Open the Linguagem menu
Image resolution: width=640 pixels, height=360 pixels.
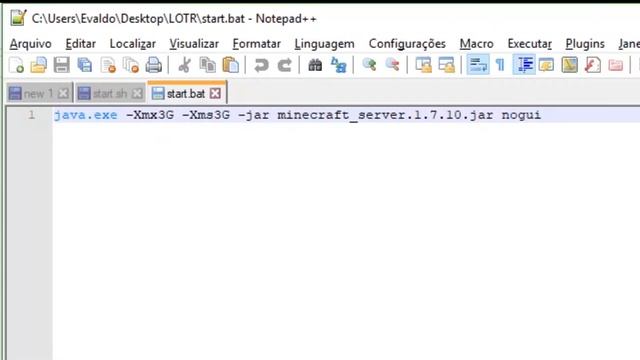[324, 44]
